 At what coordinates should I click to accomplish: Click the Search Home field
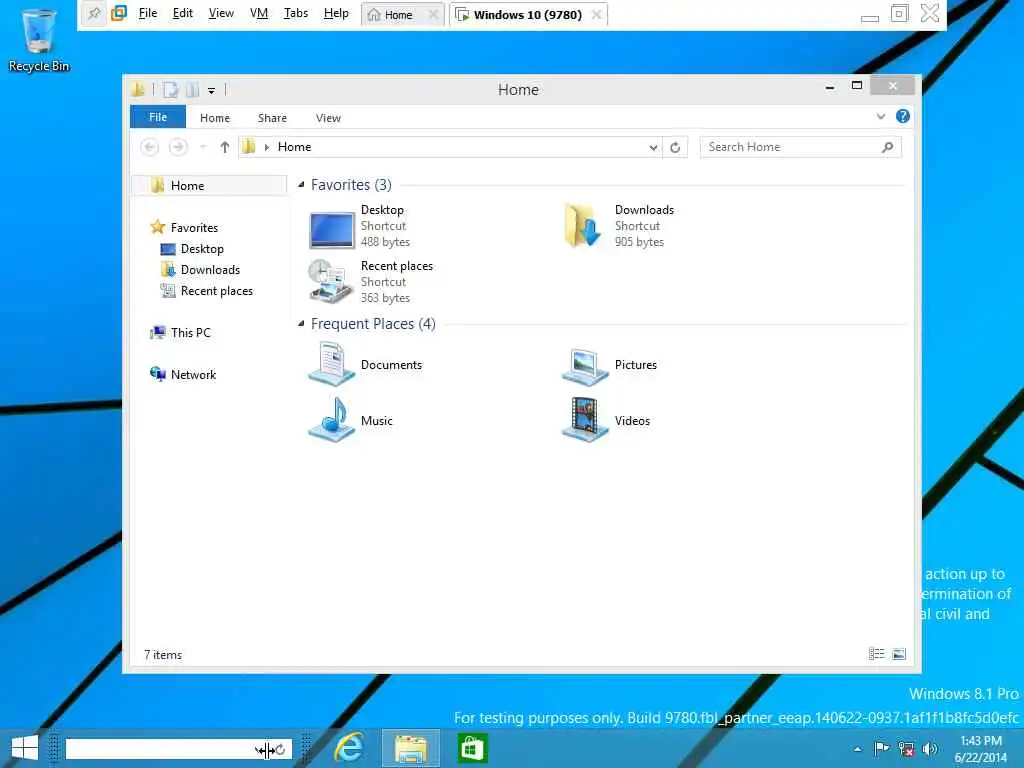(x=801, y=147)
